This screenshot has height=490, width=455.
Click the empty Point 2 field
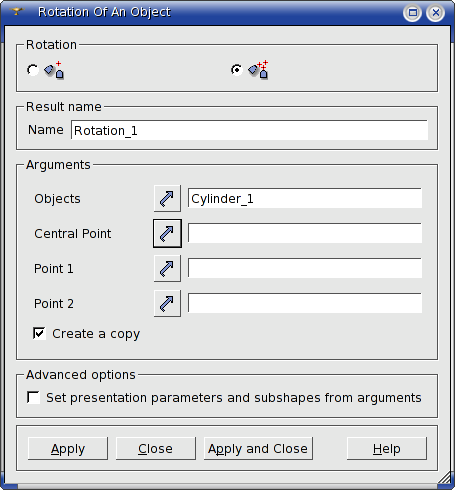305,303
